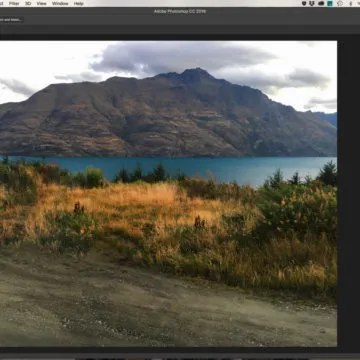360x360 pixels.
Task: Open the Help menu
Action: pos(79,3)
